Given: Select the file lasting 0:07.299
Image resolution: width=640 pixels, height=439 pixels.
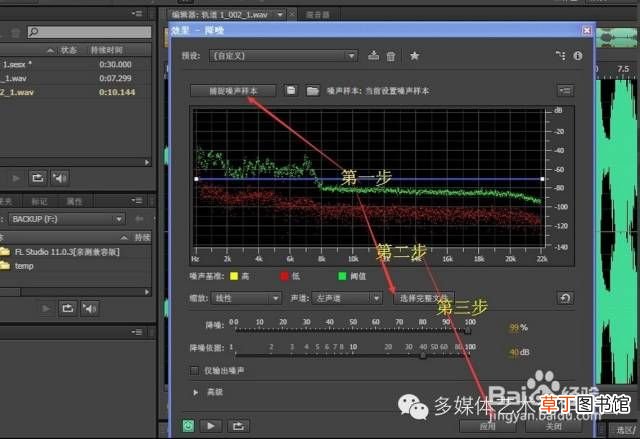Looking at the screenshot, I should point(76,78).
